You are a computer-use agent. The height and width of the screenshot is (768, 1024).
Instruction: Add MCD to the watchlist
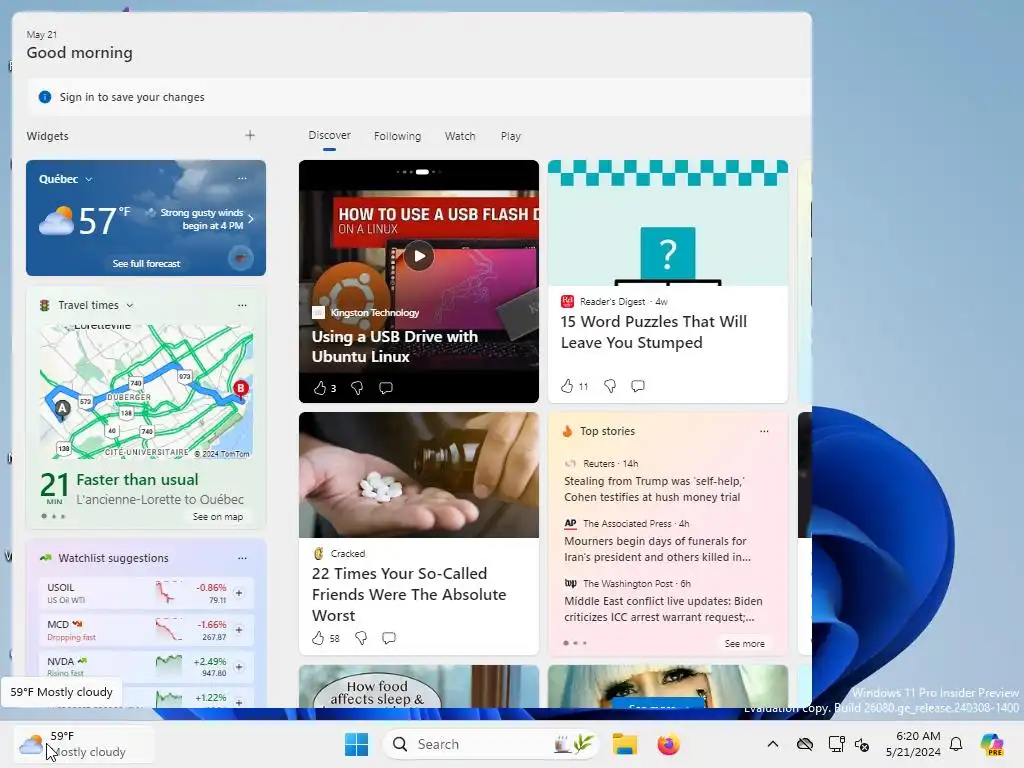click(x=239, y=630)
